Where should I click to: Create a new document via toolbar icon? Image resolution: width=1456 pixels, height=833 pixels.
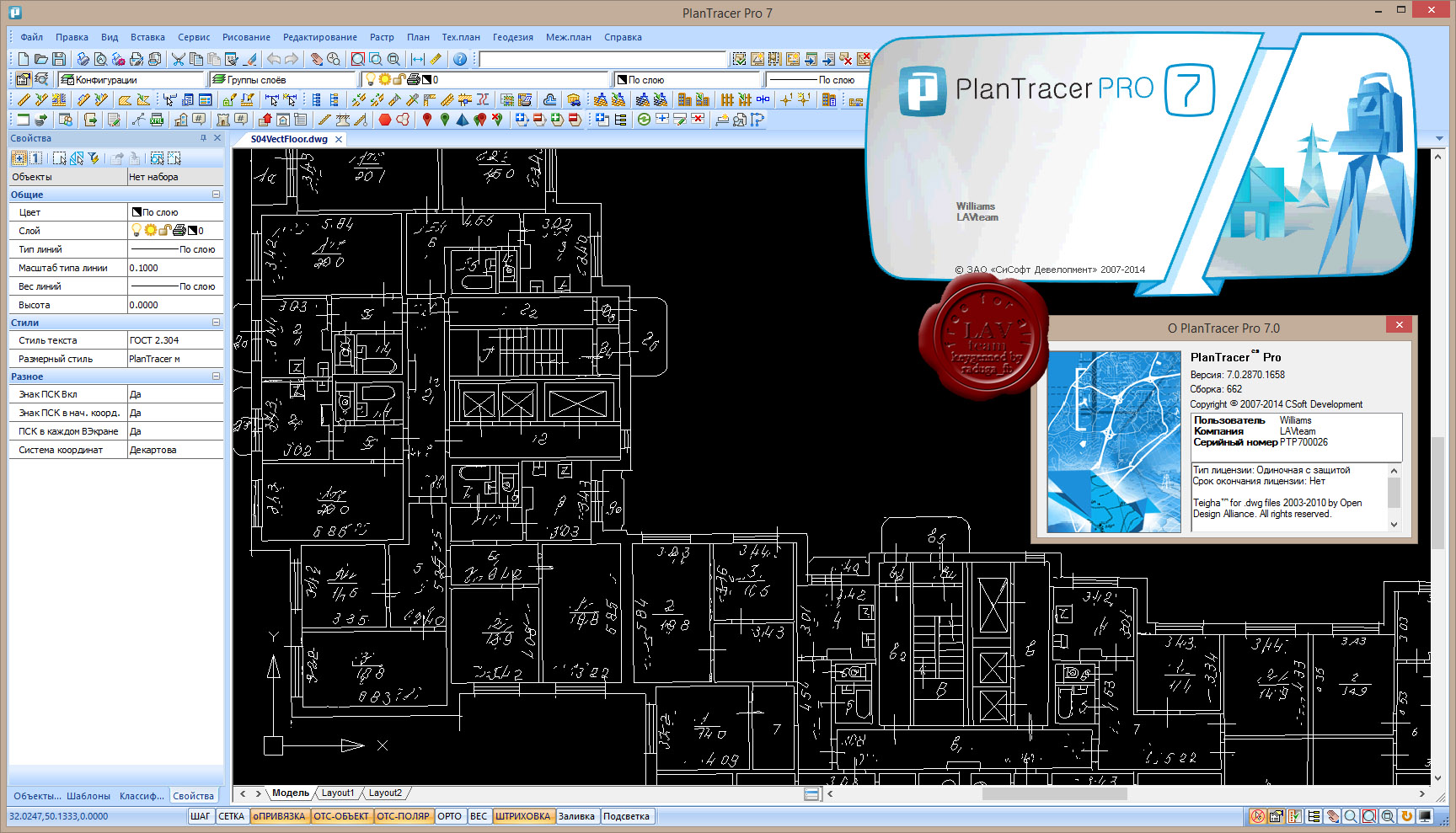pos(24,59)
